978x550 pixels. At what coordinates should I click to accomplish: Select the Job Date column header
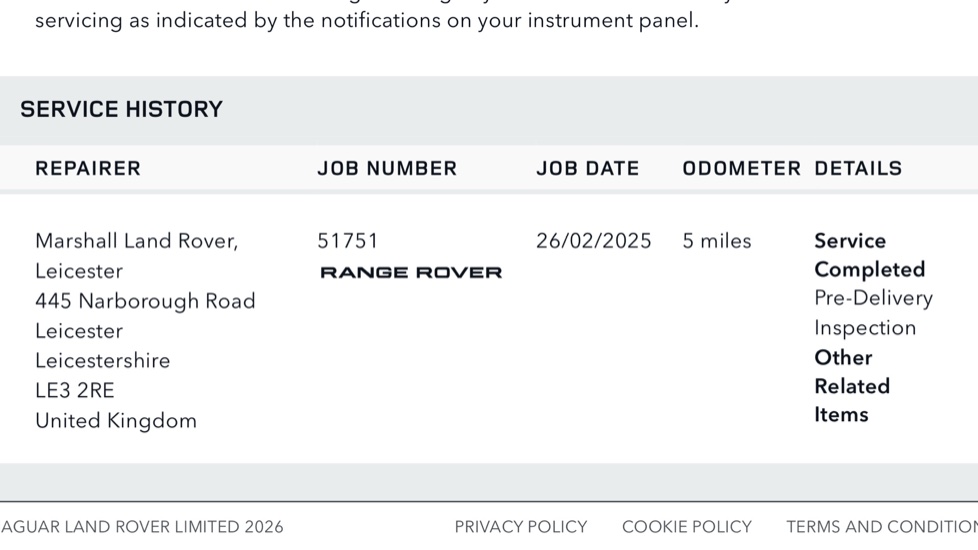tap(587, 169)
